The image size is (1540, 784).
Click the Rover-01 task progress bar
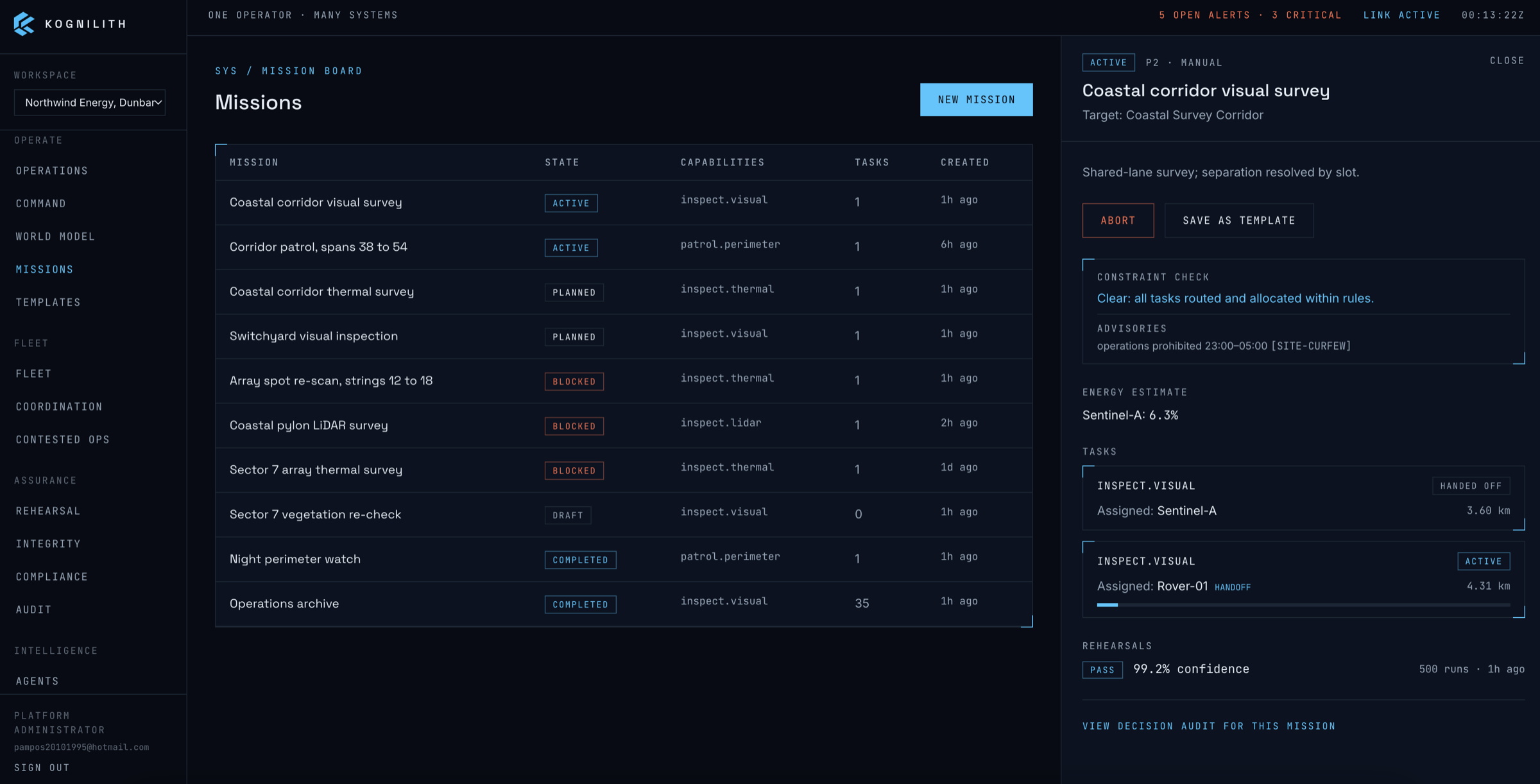(x=1303, y=605)
